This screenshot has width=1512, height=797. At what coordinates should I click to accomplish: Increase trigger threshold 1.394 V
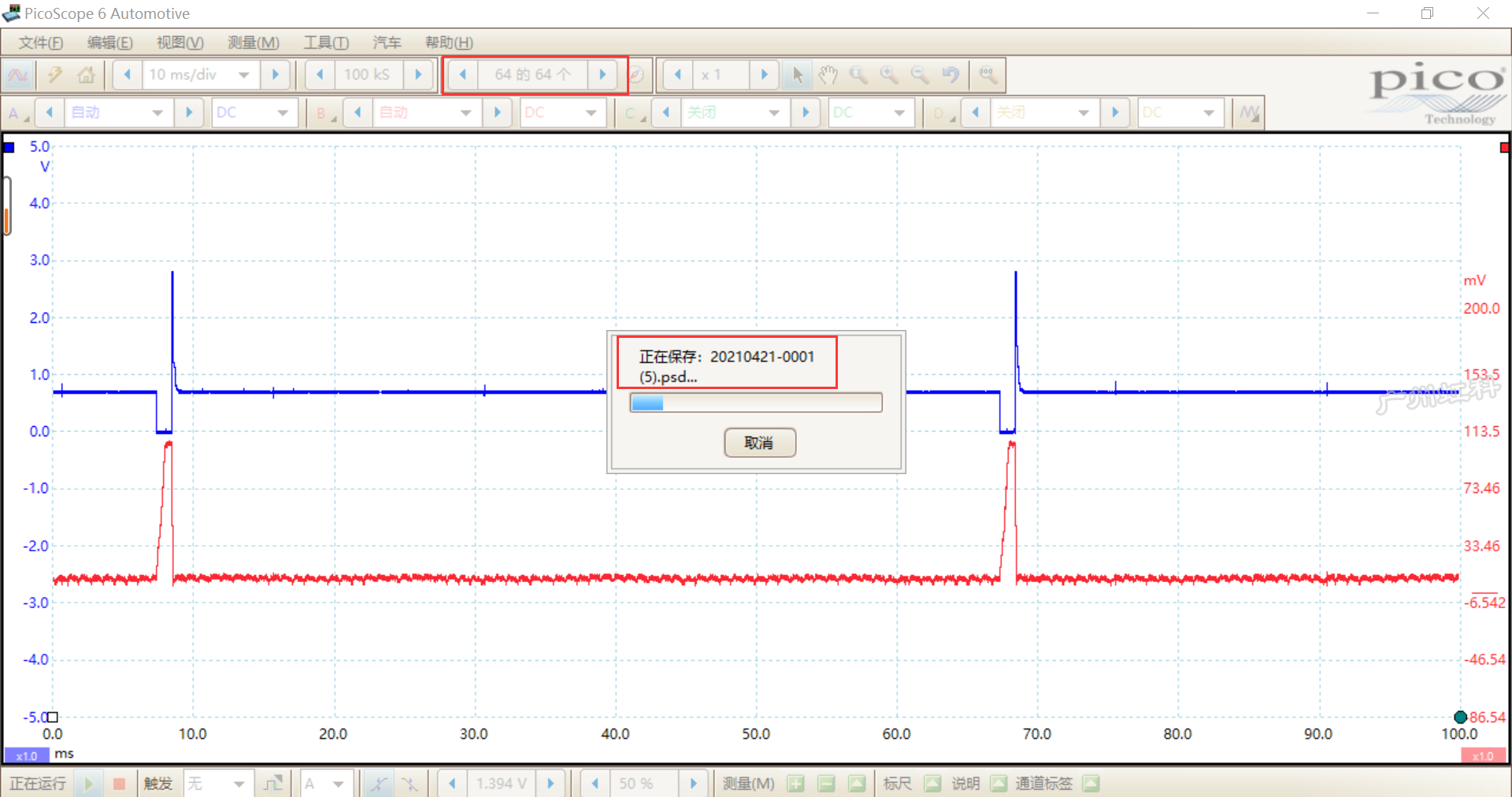click(551, 784)
